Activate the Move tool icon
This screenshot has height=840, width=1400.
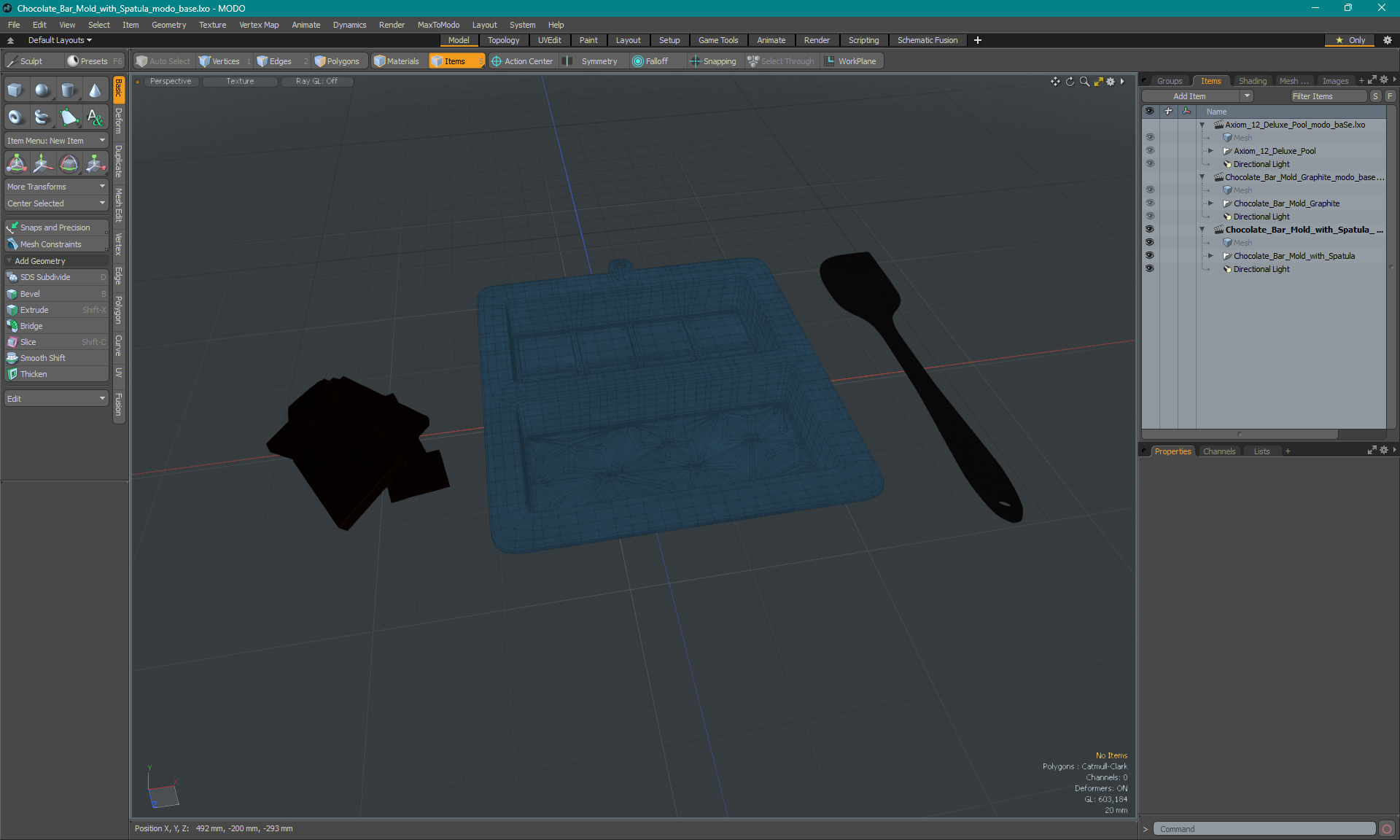click(x=42, y=163)
